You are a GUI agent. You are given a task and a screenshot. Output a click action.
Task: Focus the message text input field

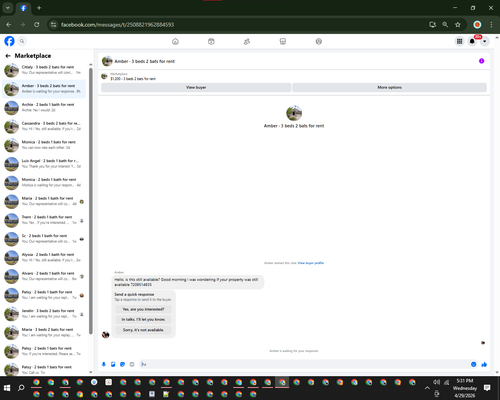pos(305,364)
